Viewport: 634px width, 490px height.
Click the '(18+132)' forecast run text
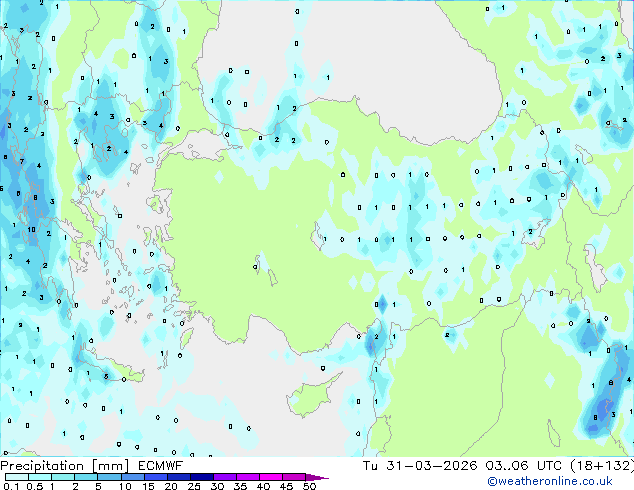click(x=602, y=466)
